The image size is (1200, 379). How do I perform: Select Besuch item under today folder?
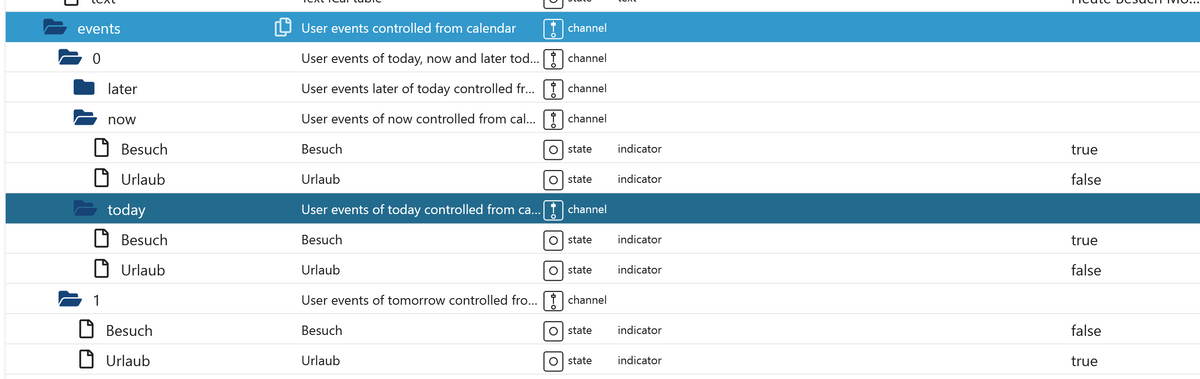click(x=144, y=240)
